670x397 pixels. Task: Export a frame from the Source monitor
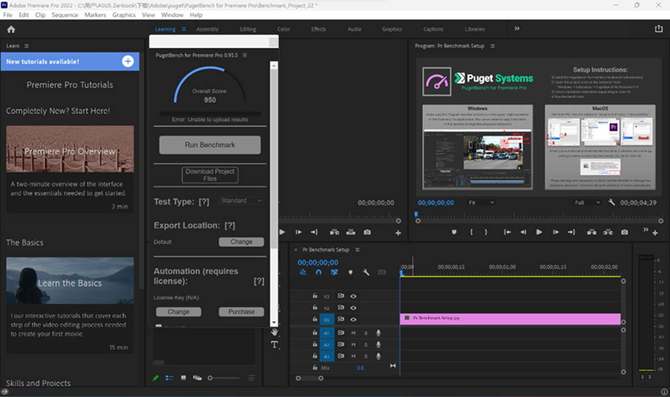point(367,232)
